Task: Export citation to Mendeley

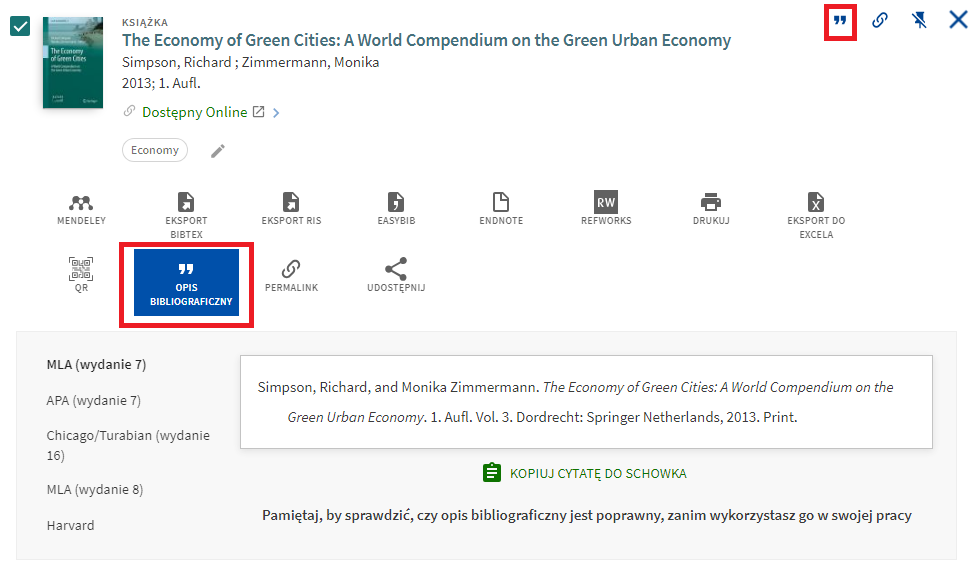Action: coord(81,209)
